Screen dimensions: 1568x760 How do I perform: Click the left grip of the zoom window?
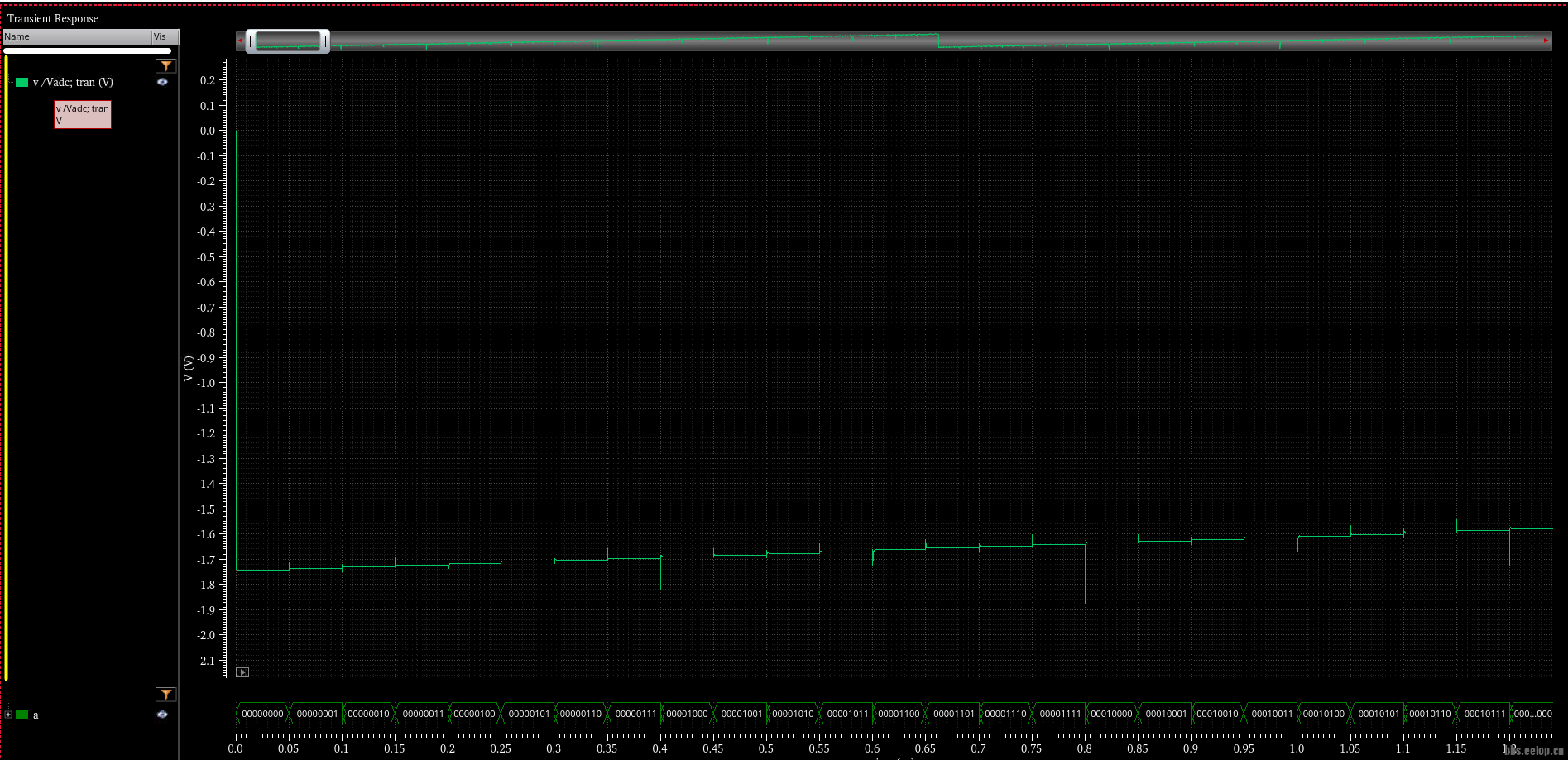click(x=251, y=41)
